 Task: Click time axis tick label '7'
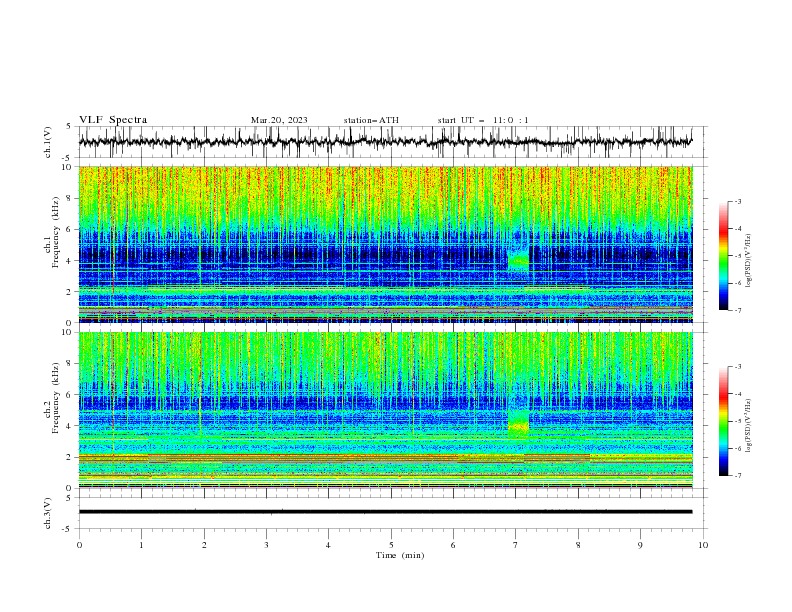pyautogui.click(x=515, y=545)
